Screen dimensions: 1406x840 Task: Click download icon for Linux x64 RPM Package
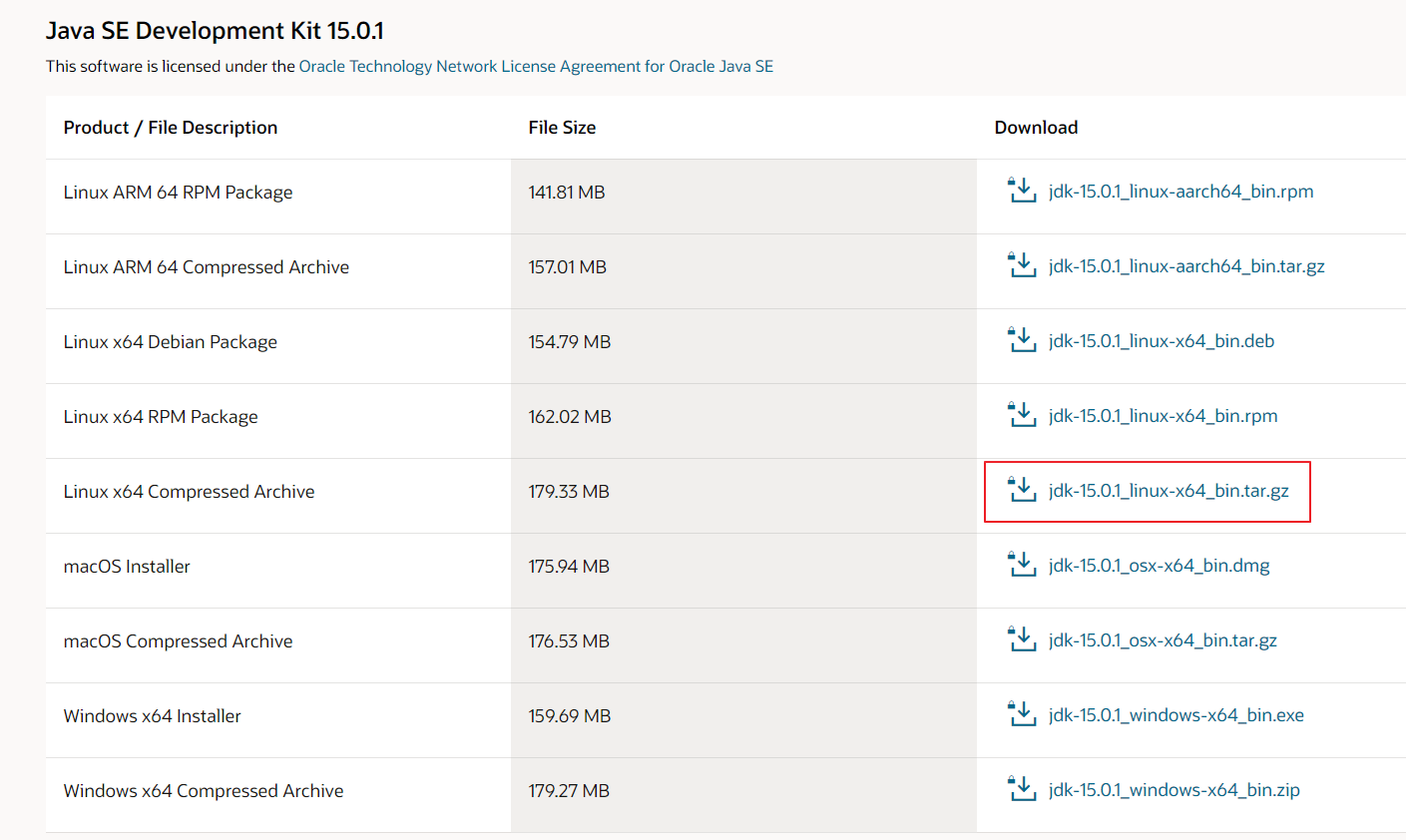[x=1022, y=415]
